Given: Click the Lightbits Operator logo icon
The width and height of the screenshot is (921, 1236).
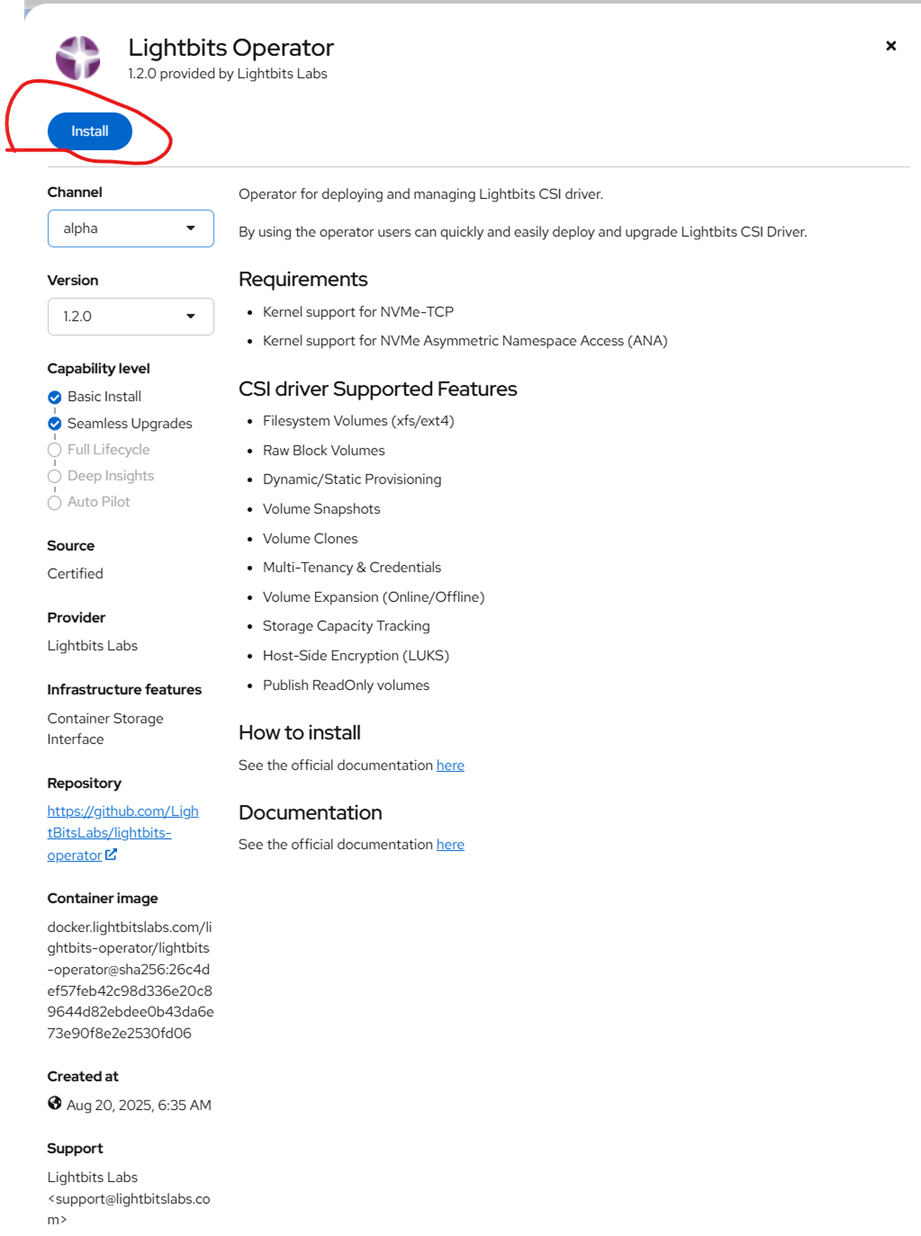Looking at the screenshot, I should click(77, 58).
